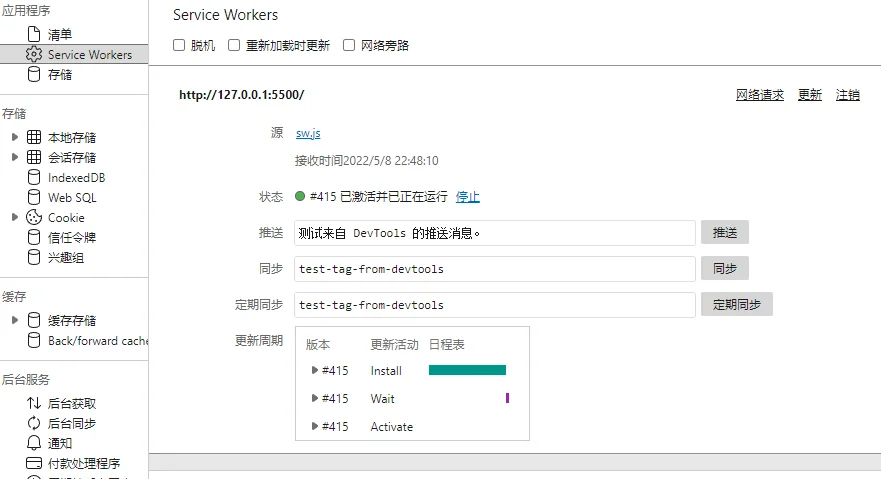Click the 版本 column header
Image resolution: width=881 pixels, height=479 pixels.
coord(318,344)
